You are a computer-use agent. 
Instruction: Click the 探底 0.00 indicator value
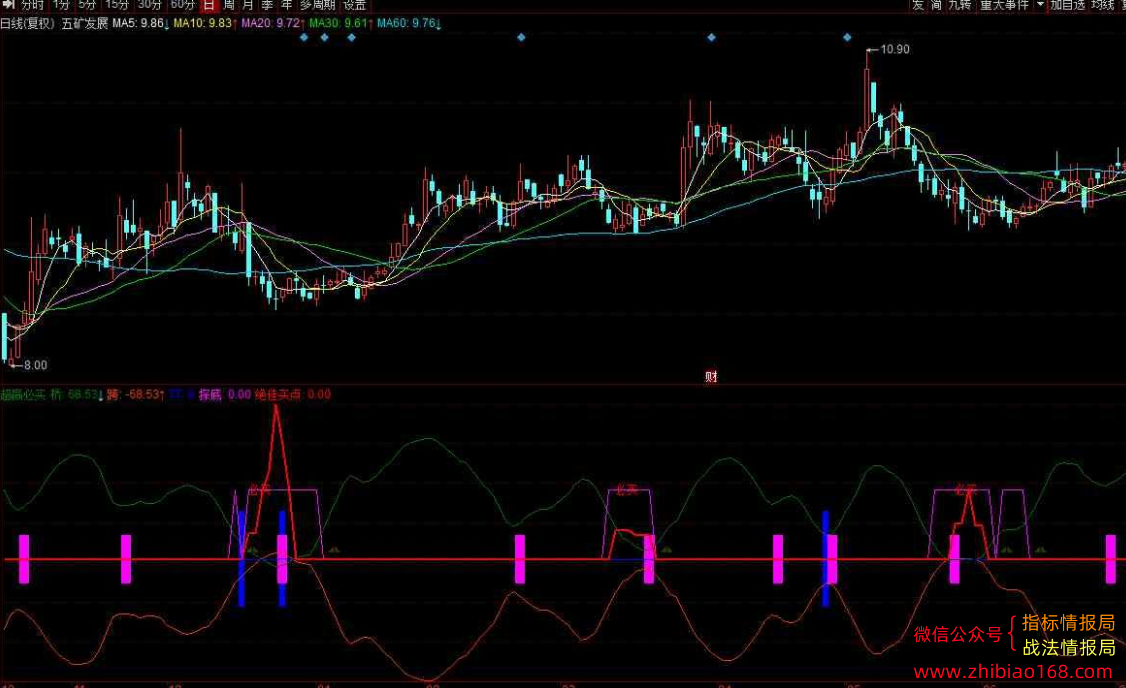pos(225,394)
